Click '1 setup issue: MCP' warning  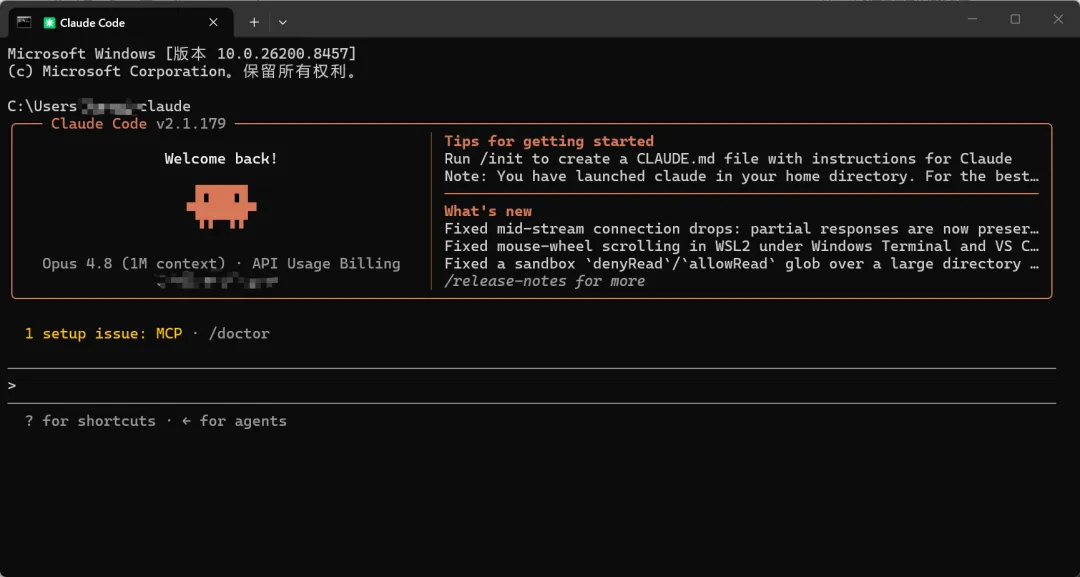pyautogui.click(x=103, y=334)
